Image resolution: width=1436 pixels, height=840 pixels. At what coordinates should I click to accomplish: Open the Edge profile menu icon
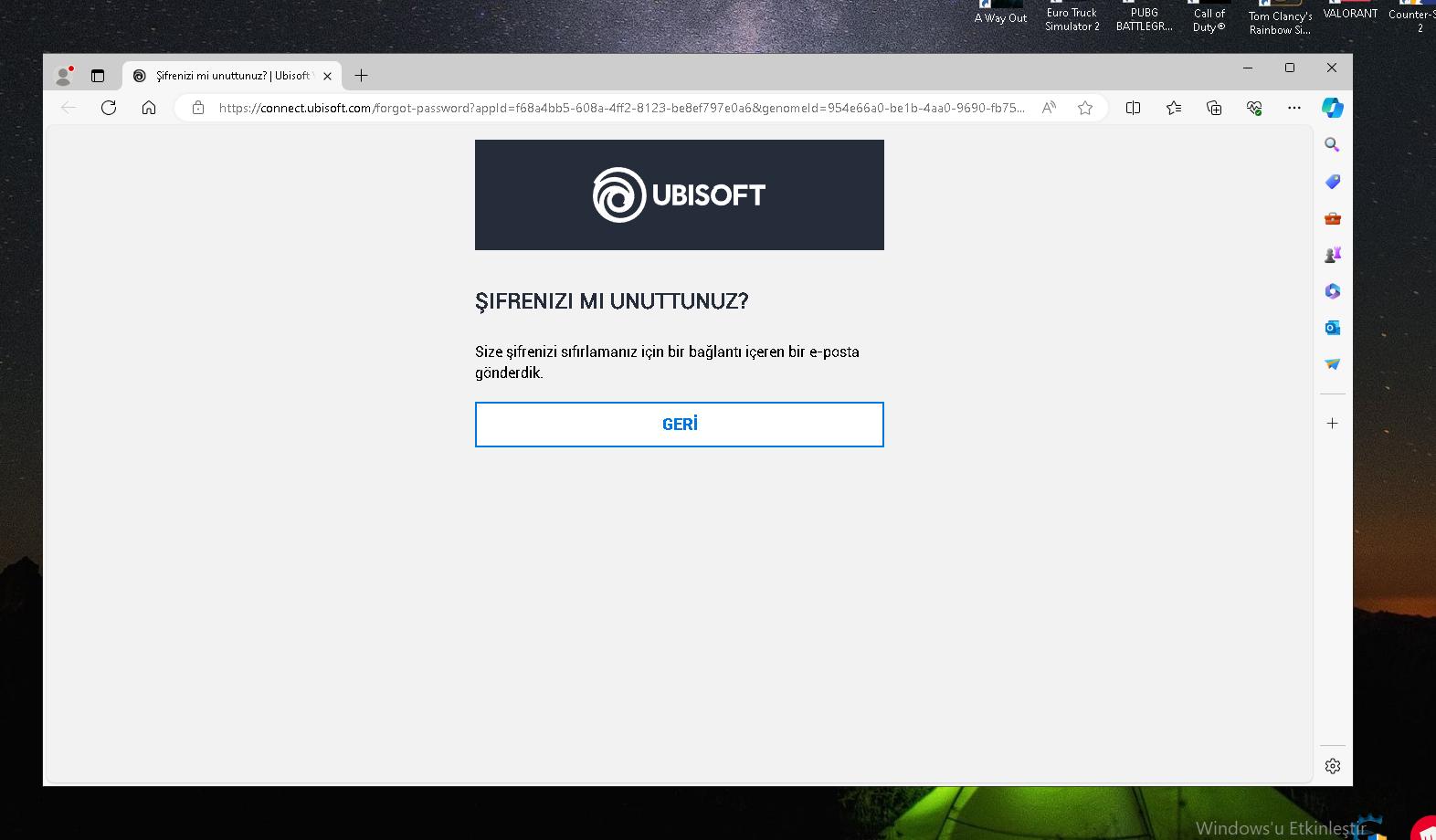coord(63,76)
